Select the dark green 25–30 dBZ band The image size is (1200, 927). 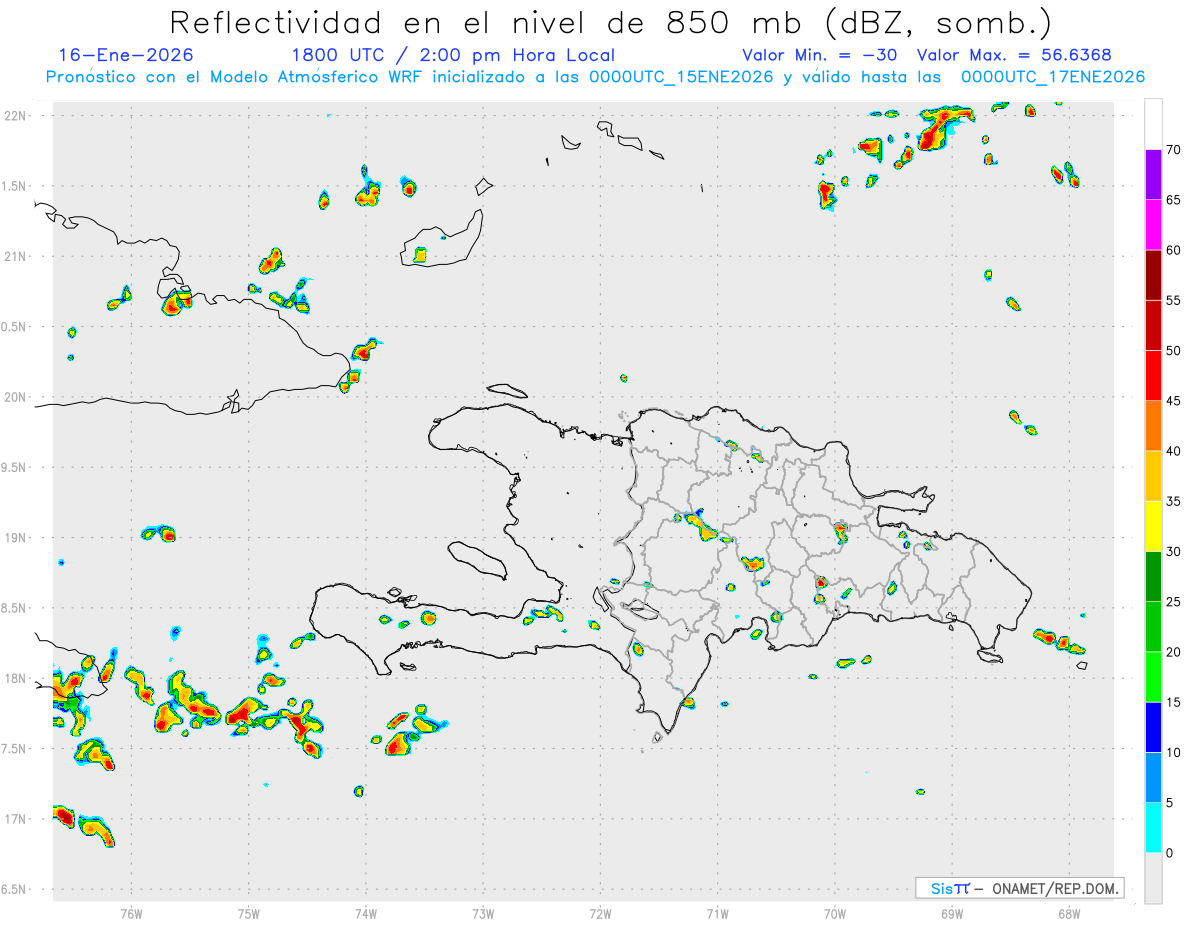click(x=1153, y=577)
